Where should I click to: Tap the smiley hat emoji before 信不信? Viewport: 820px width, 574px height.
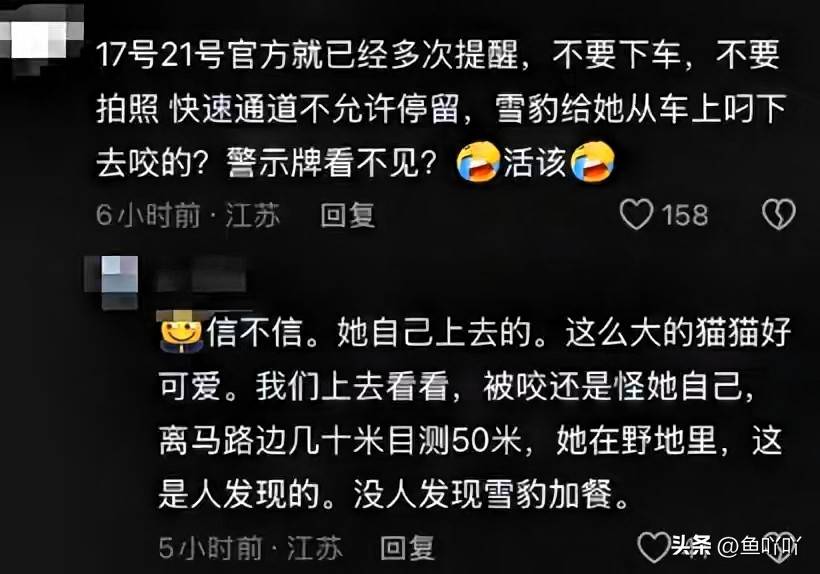point(181,331)
